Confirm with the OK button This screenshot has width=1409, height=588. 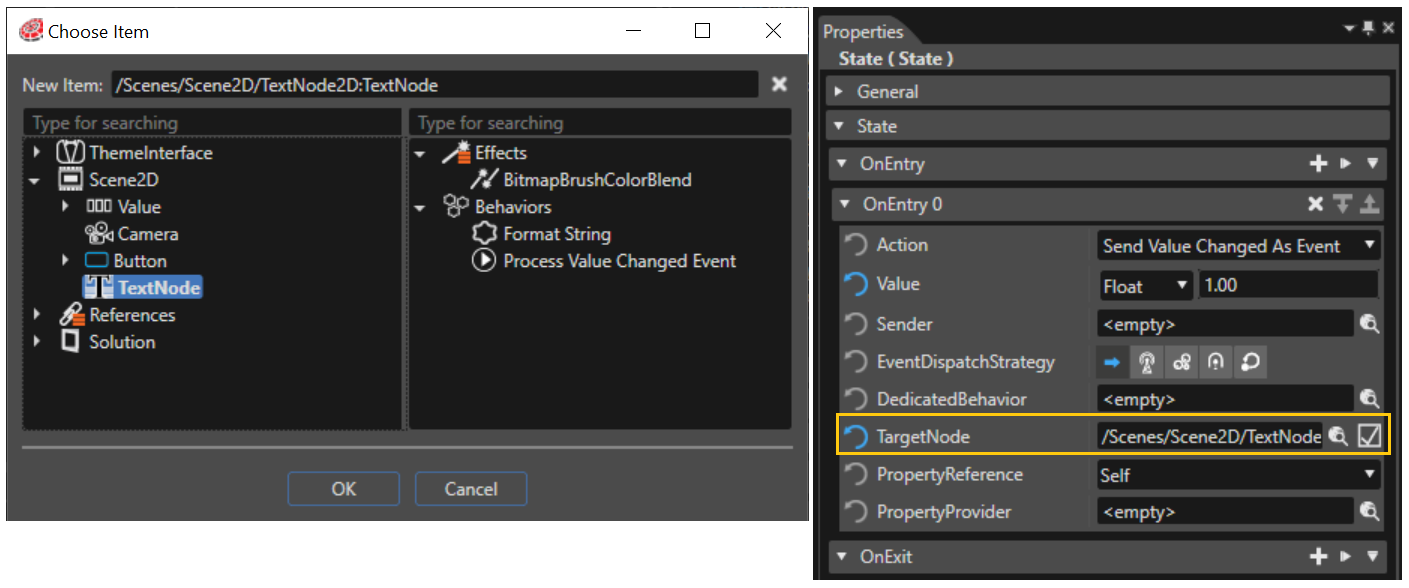tap(343, 489)
